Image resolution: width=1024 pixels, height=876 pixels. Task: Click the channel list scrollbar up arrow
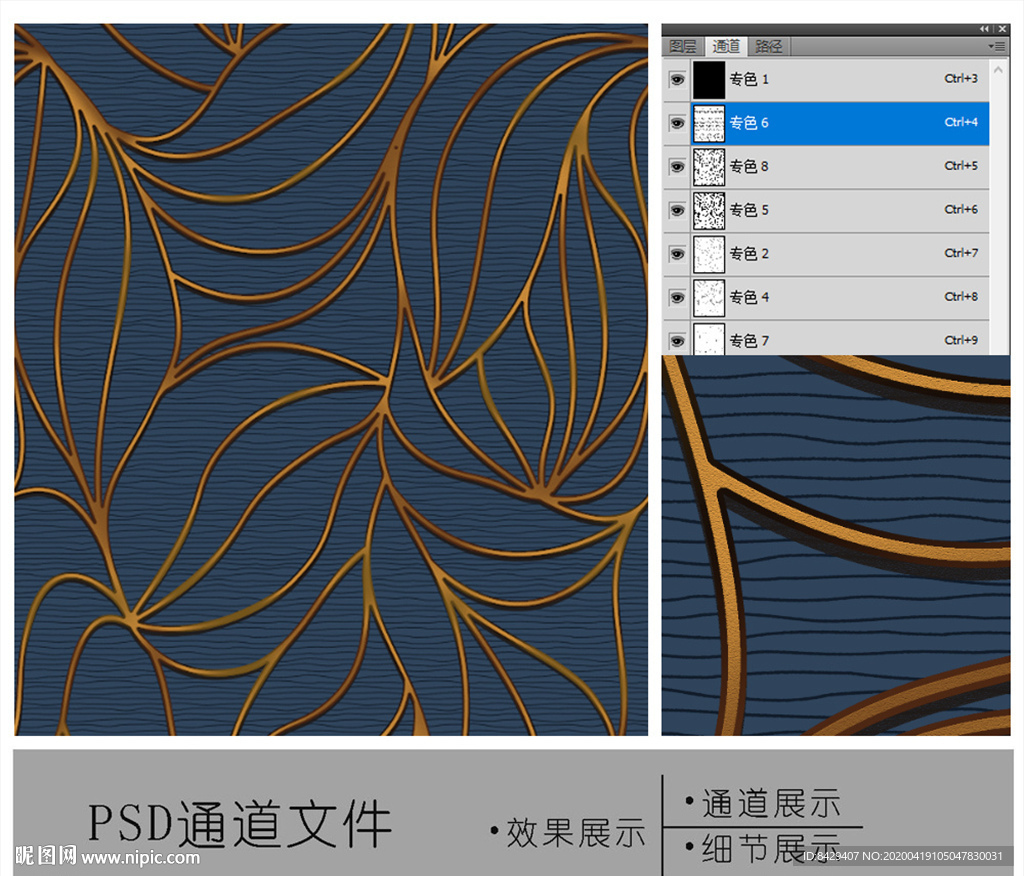[998, 69]
